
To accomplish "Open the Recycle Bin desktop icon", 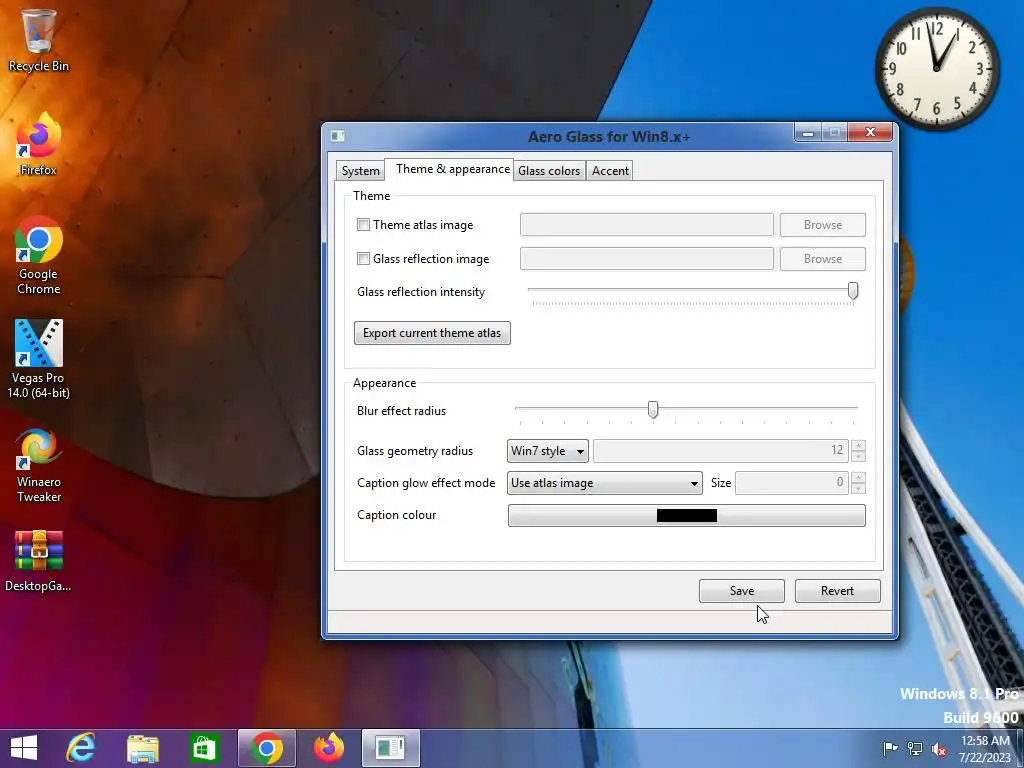I will pyautogui.click(x=39, y=40).
